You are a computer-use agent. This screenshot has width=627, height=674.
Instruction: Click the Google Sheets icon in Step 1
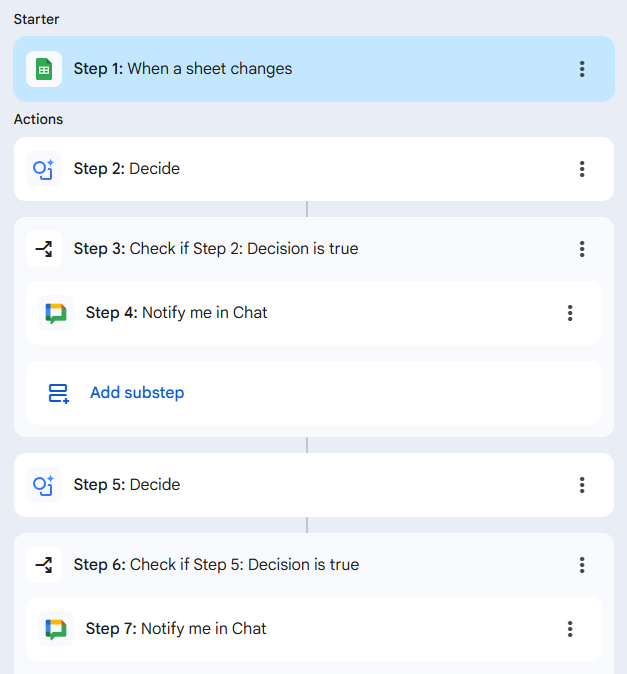pos(44,69)
